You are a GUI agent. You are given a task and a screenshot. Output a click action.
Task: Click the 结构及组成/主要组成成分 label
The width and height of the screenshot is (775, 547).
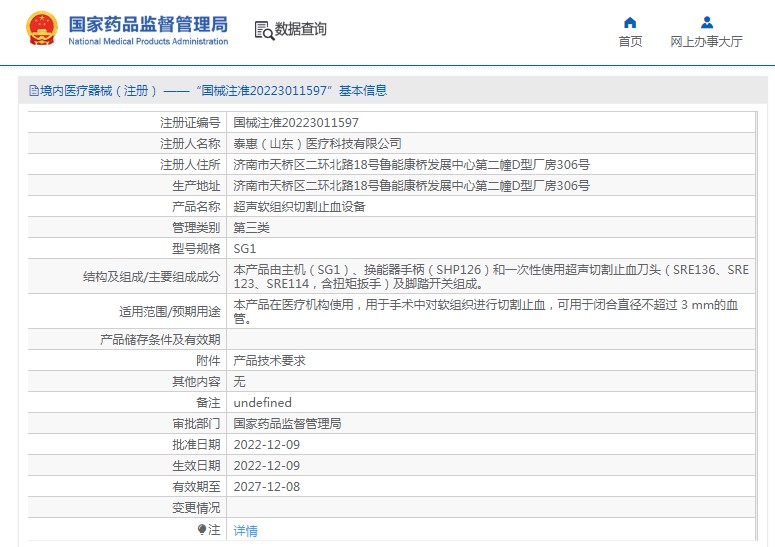151,277
